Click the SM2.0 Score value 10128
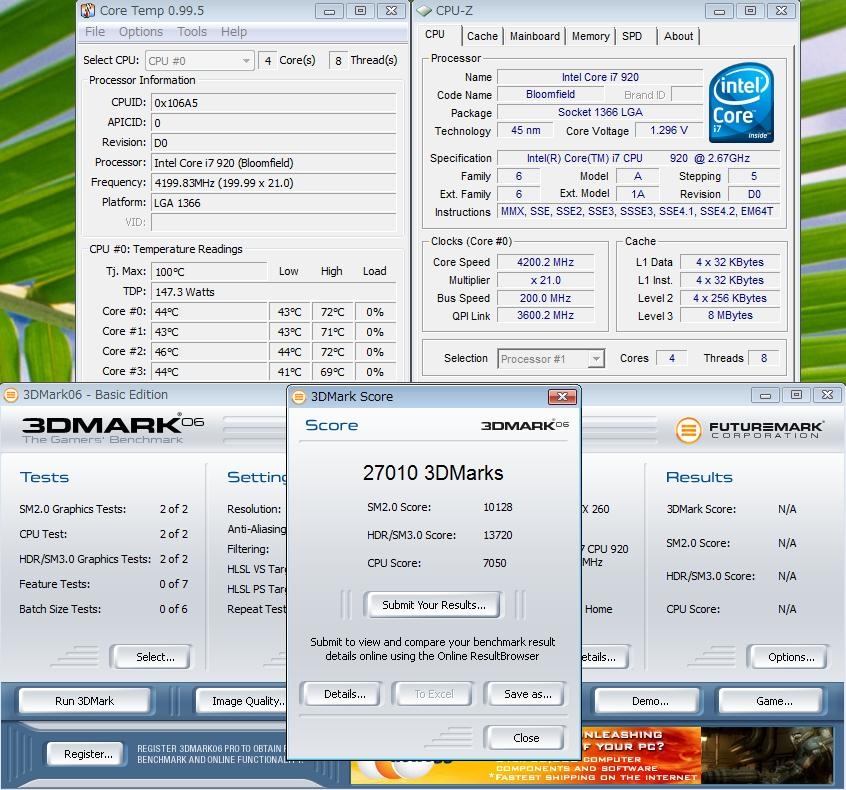Image resolution: width=846 pixels, height=790 pixels. pyautogui.click(x=497, y=507)
